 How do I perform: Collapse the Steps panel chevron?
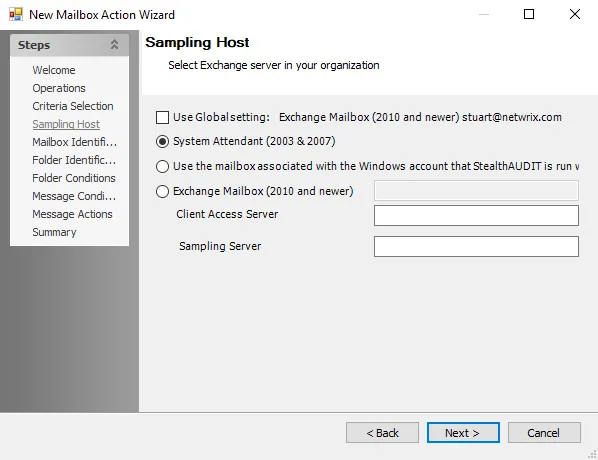pyautogui.click(x=114, y=45)
